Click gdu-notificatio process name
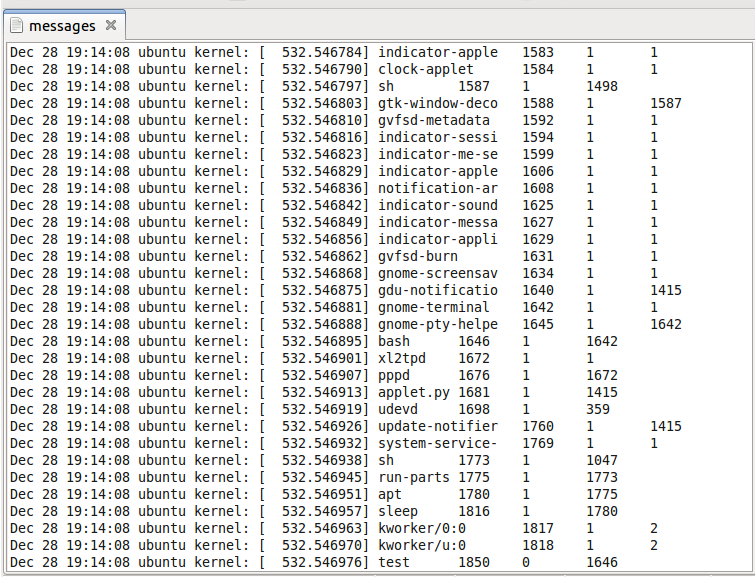The image size is (755, 577). [x=438, y=290]
